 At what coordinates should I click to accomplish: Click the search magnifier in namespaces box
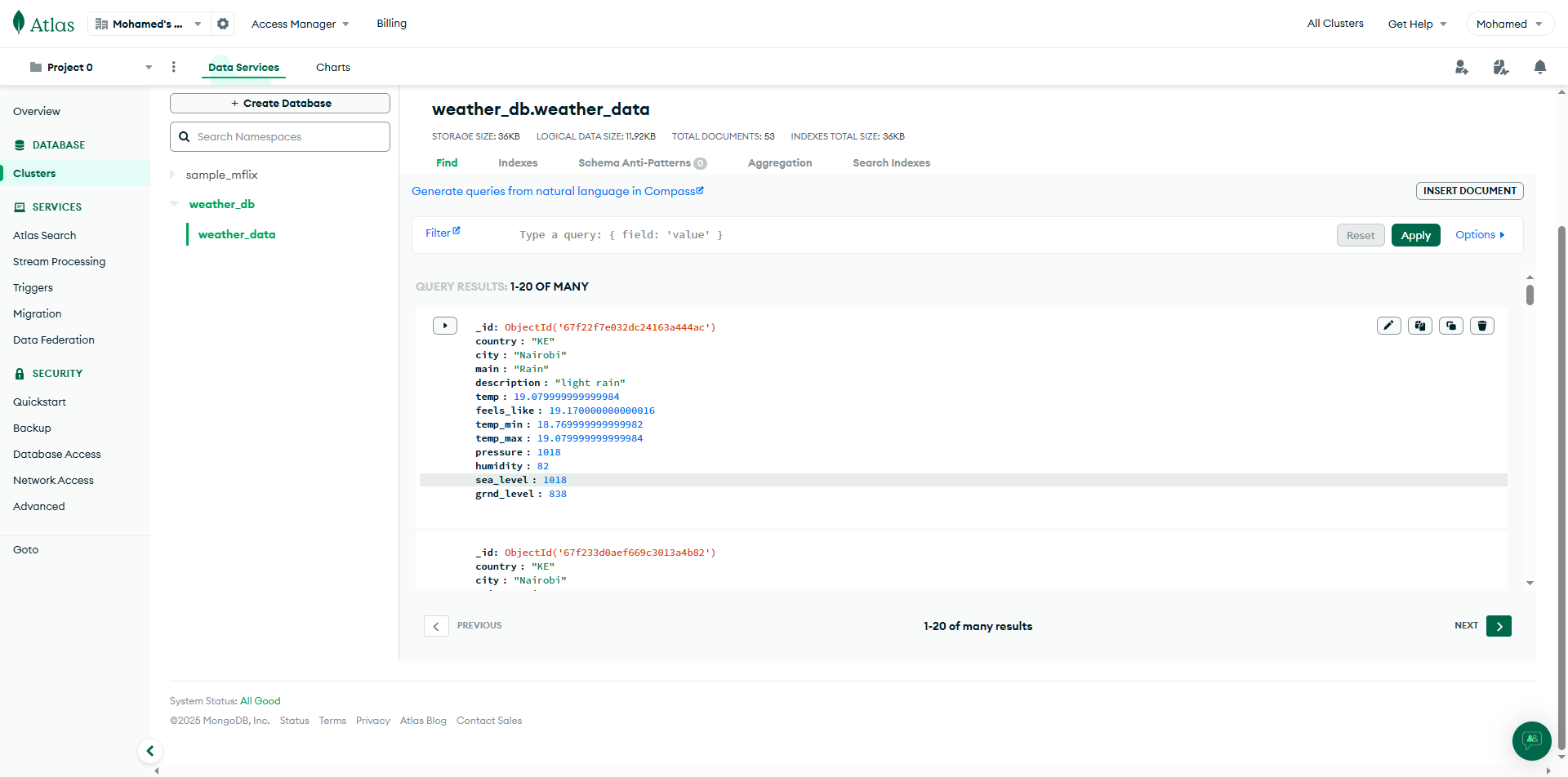185,137
